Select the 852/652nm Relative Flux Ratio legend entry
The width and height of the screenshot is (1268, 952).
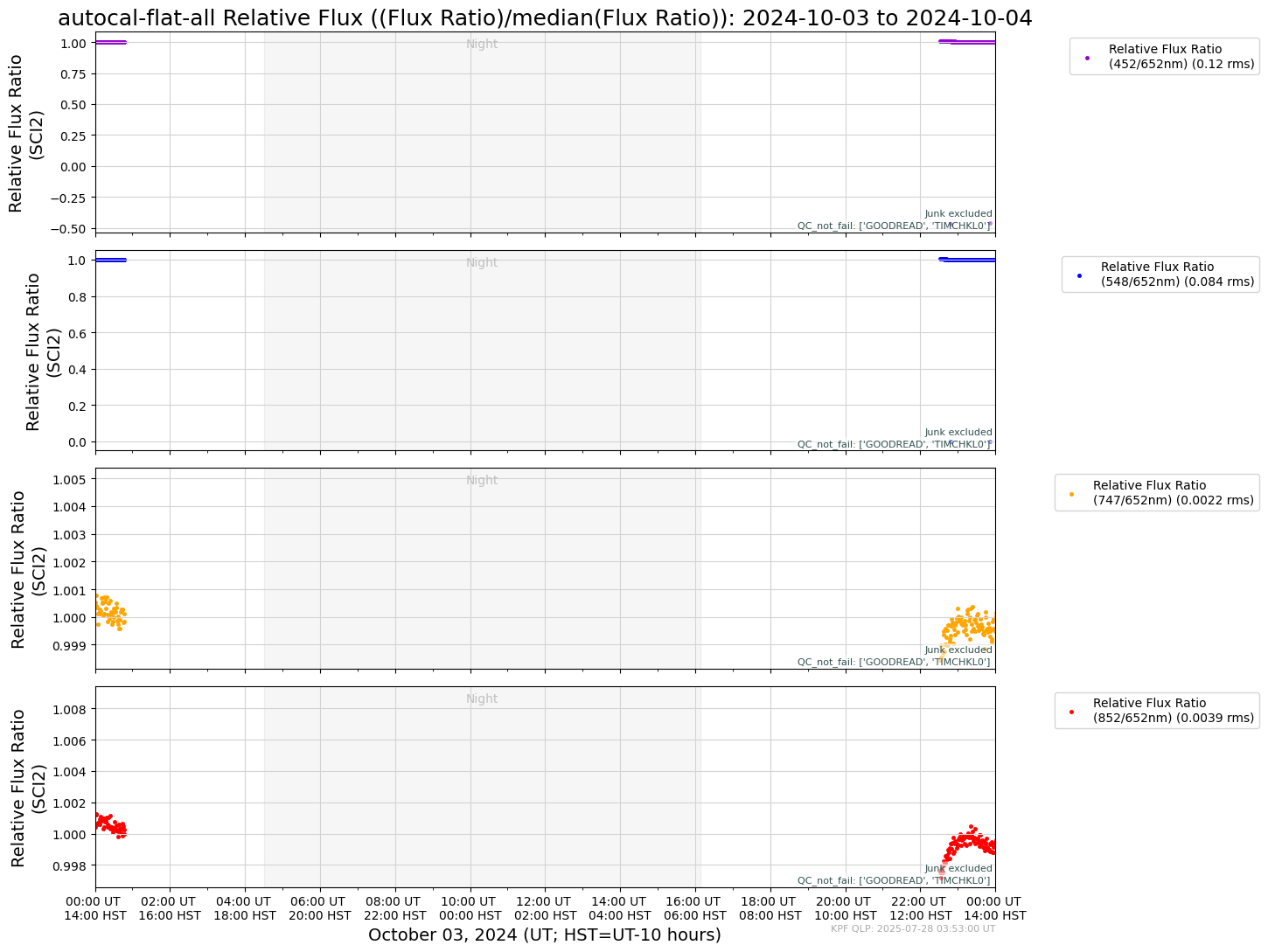point(1157,711)
